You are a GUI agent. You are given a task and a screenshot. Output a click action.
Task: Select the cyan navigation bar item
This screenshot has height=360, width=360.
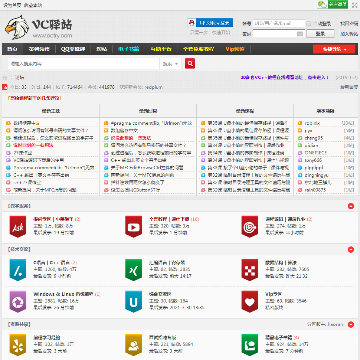click(128, 49)
